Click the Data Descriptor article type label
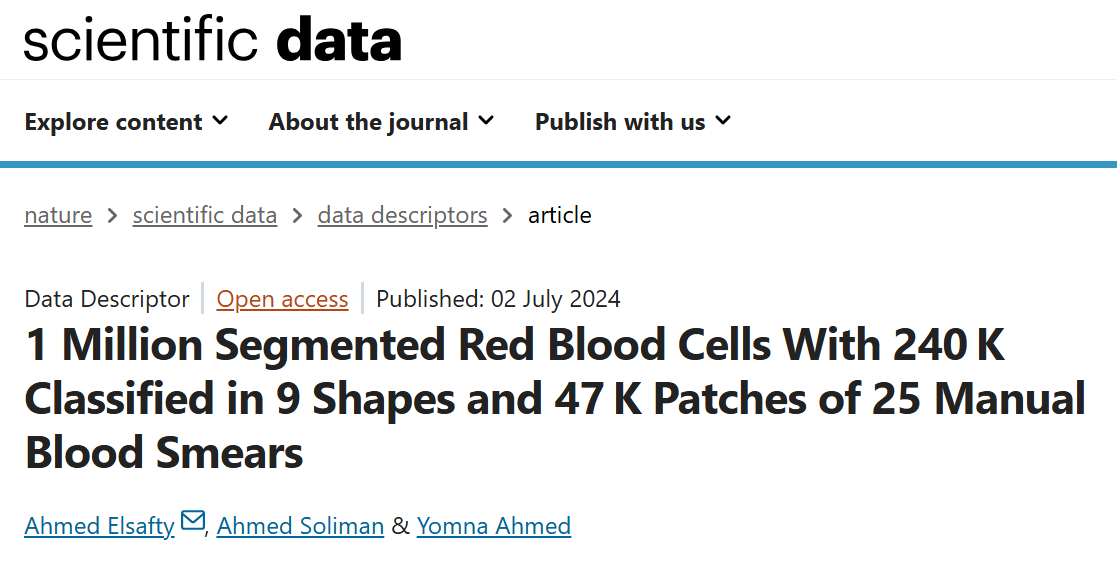The image size is (1117, 562). [107, 299]
